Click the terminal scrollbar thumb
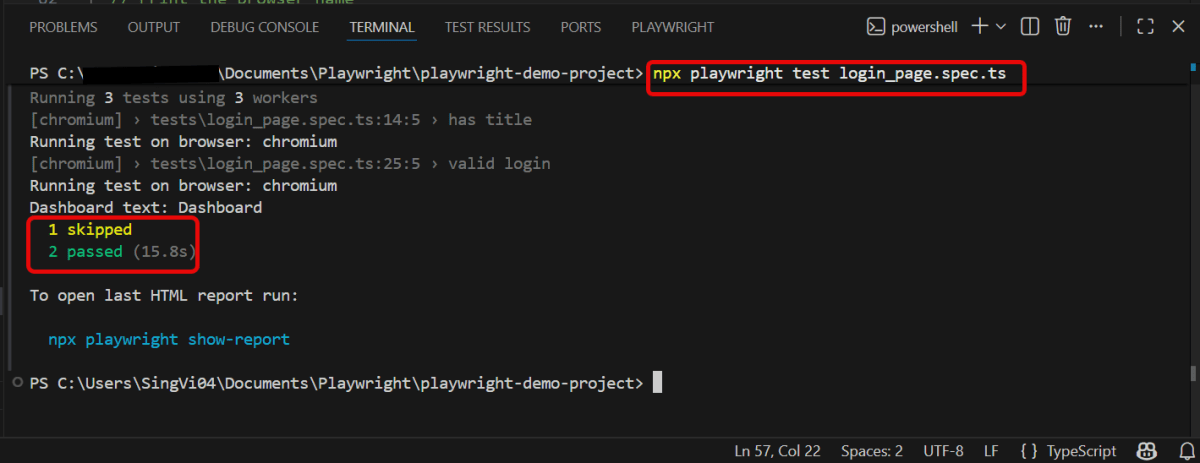This screenshot has height=463, width=1200. point(1192,373)
